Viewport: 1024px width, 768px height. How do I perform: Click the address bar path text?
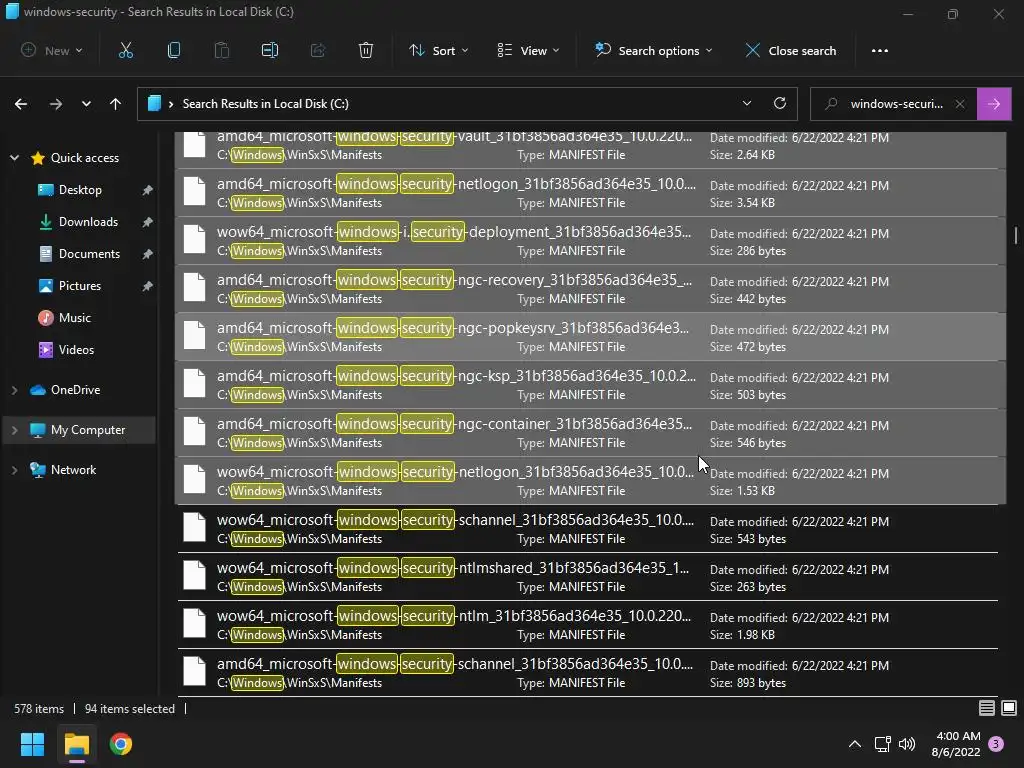265,104
